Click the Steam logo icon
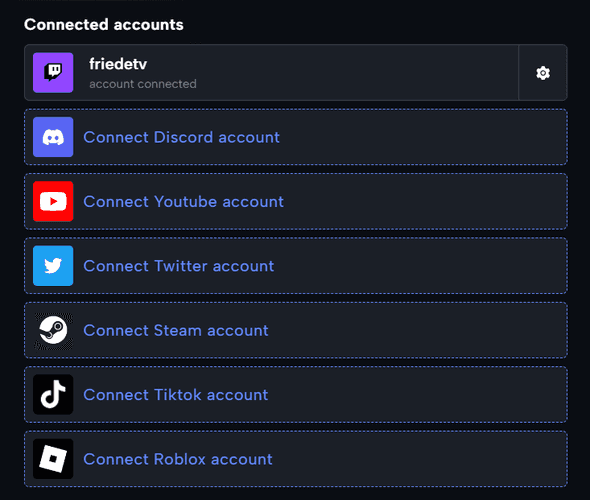The width and height of the screenshot is (590, 500). [x=53, y=330]
